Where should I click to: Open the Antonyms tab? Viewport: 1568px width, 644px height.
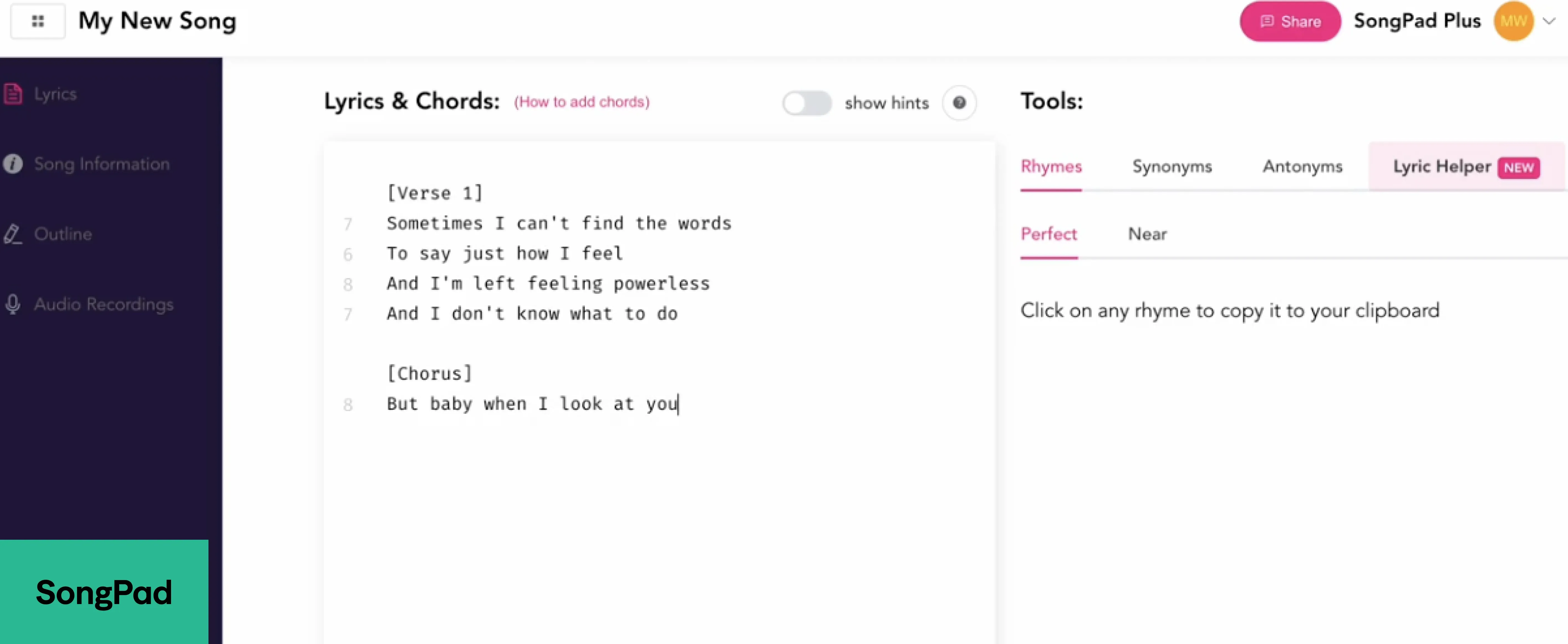tap(1302, 167)
